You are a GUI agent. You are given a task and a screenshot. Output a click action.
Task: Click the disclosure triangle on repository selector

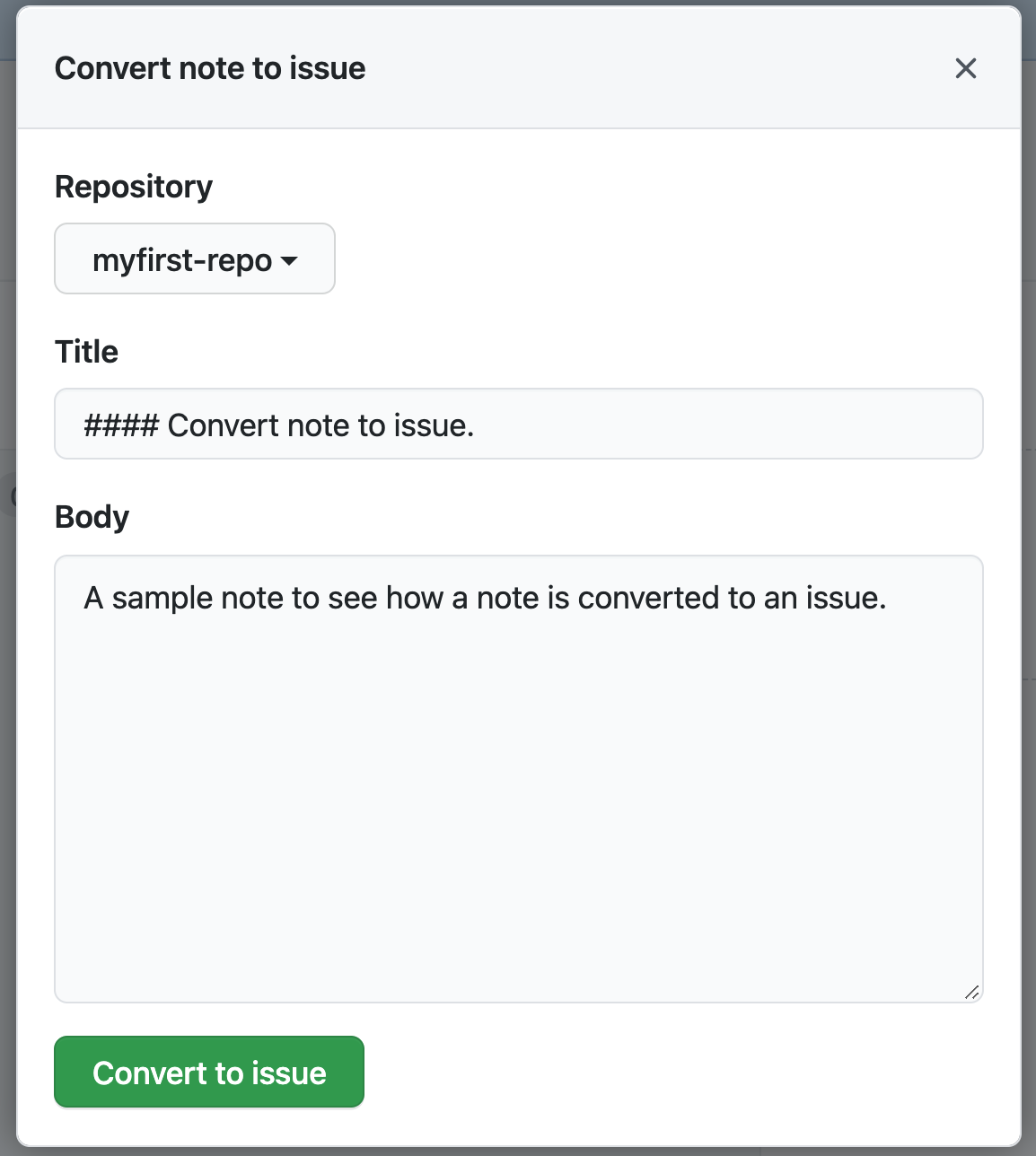[289, 261]
